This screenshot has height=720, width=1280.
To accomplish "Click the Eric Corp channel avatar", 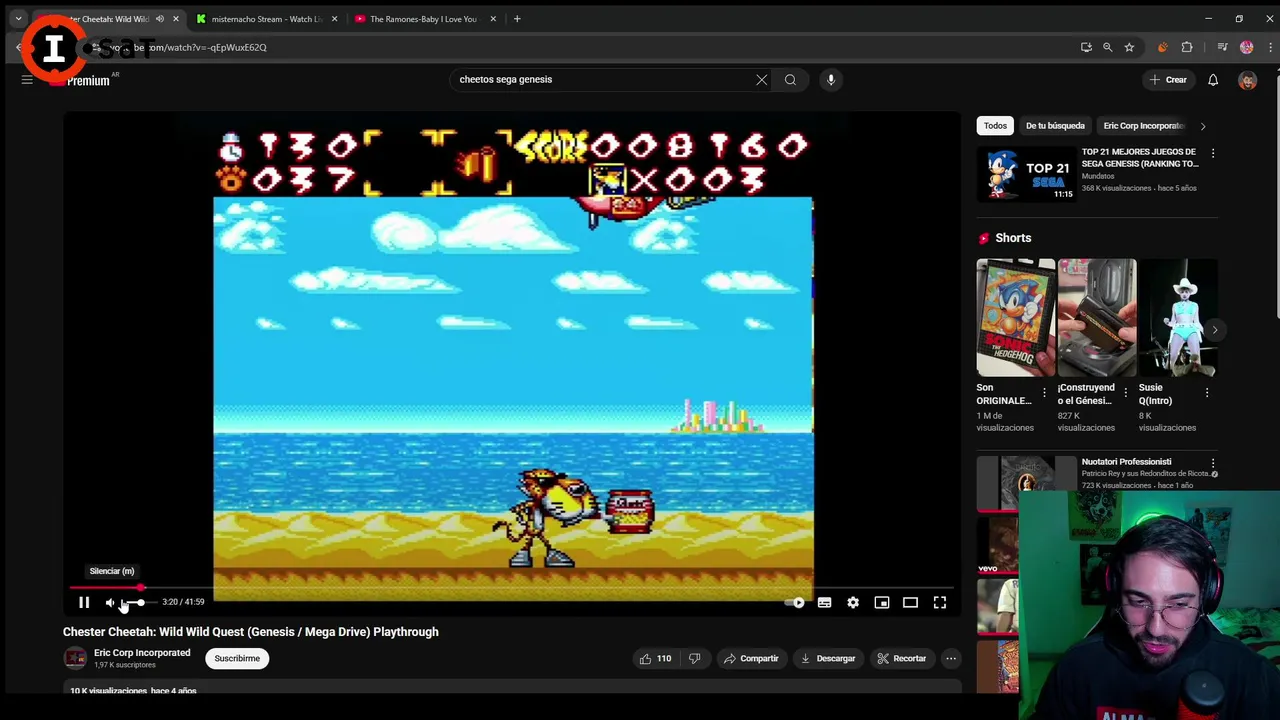I will (75, 658).
